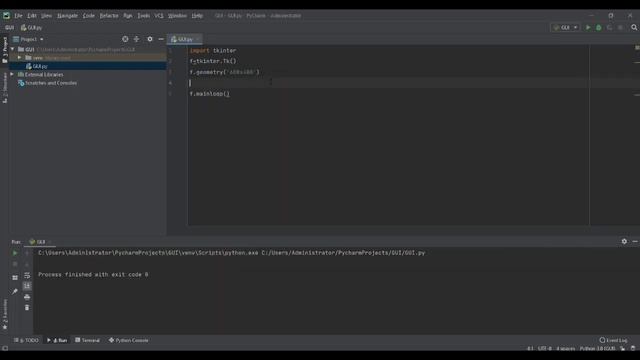Open the Tools menu

pyautogui.click(x=143, y=16)
